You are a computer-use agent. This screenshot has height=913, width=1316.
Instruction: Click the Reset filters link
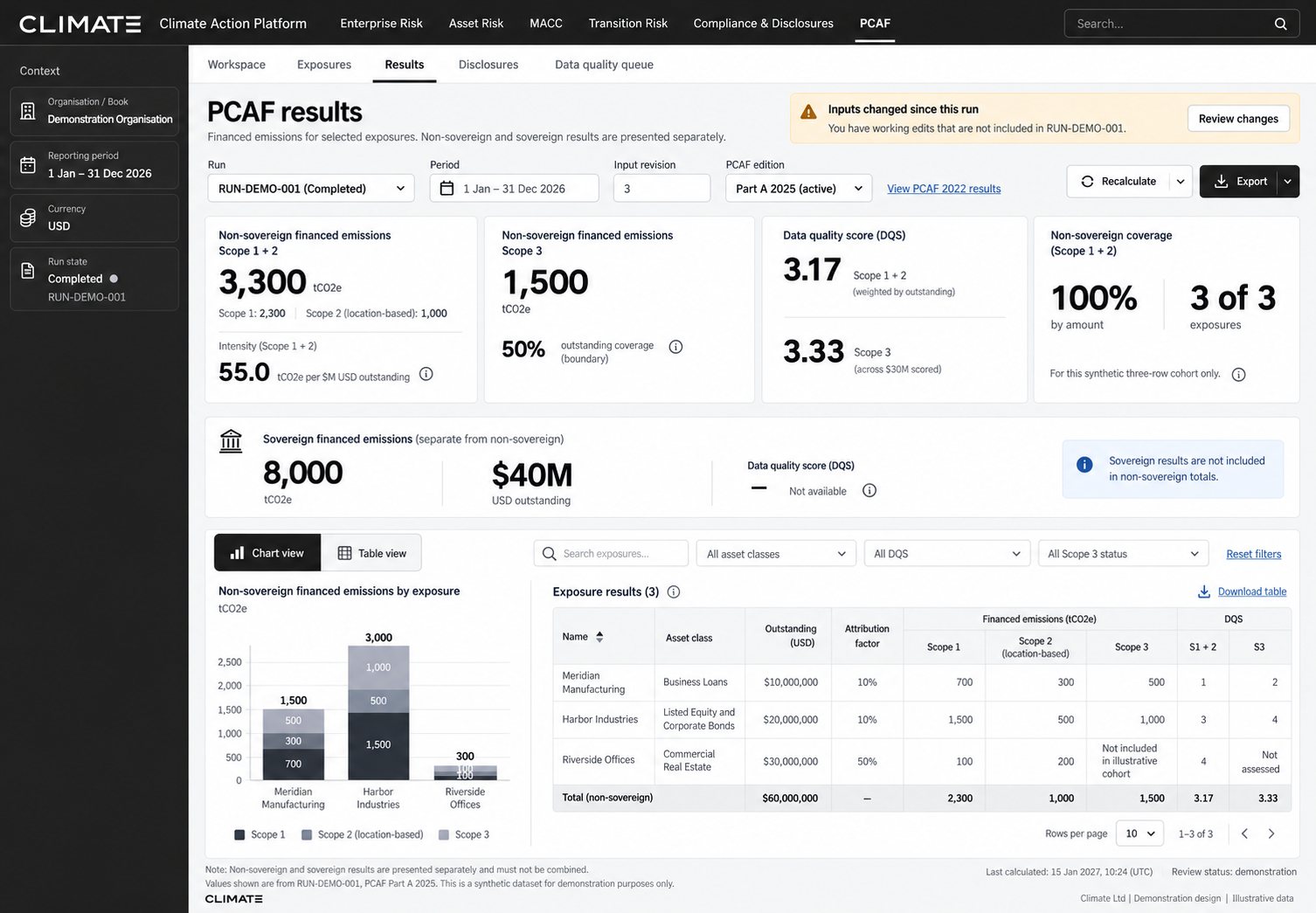click(1253, 554)
